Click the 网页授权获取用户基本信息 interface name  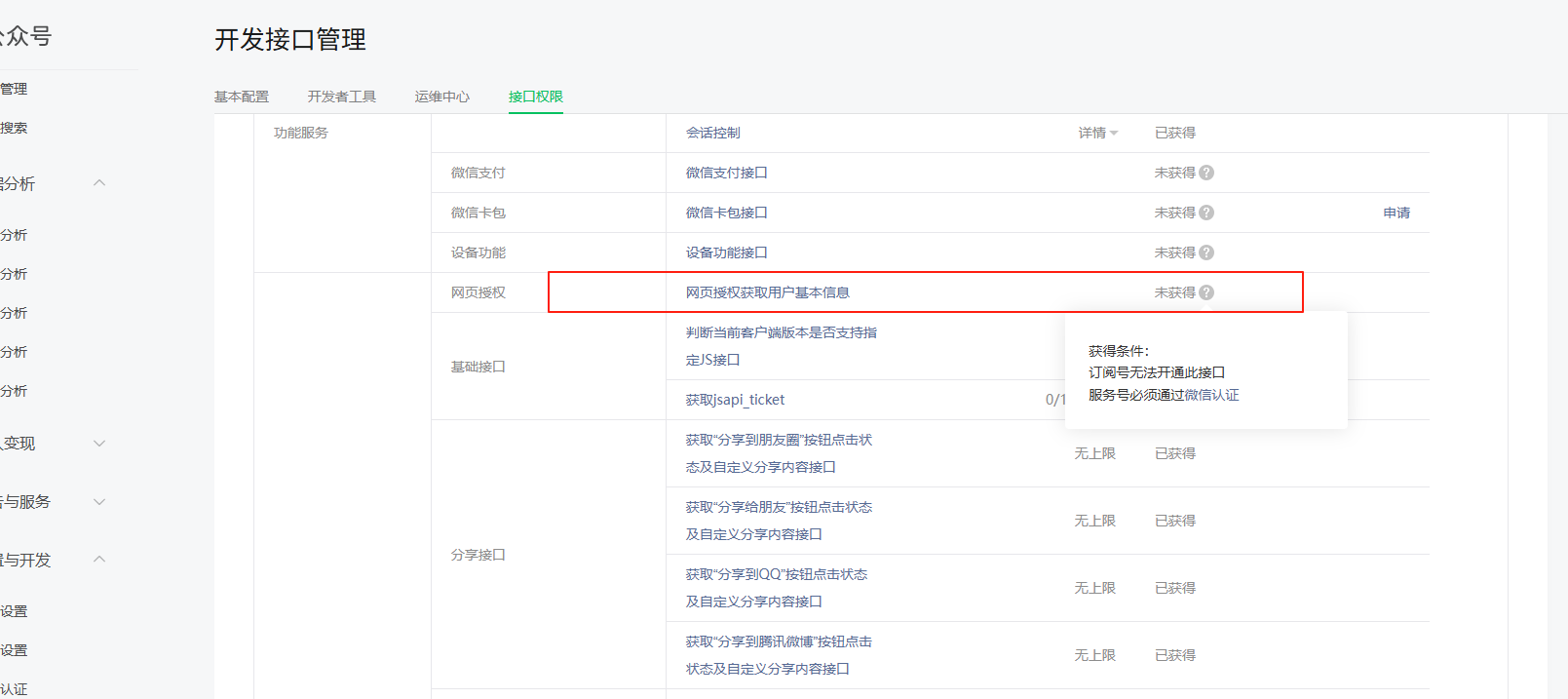tap(768, 292)
